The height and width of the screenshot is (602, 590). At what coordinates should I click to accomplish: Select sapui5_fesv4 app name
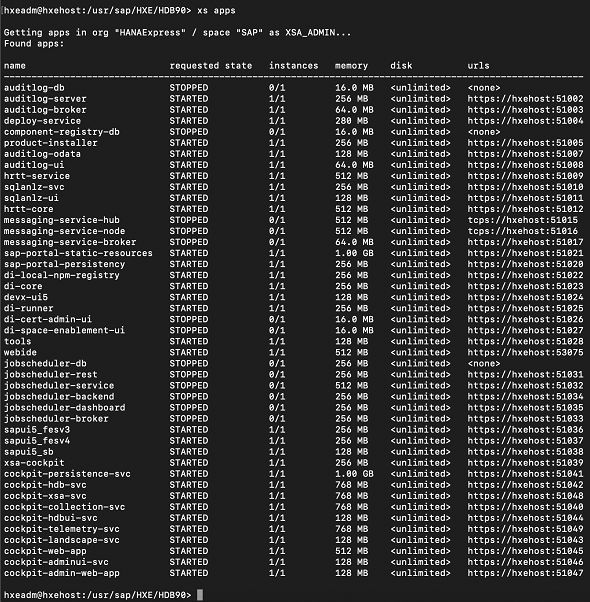coord(37,441)
